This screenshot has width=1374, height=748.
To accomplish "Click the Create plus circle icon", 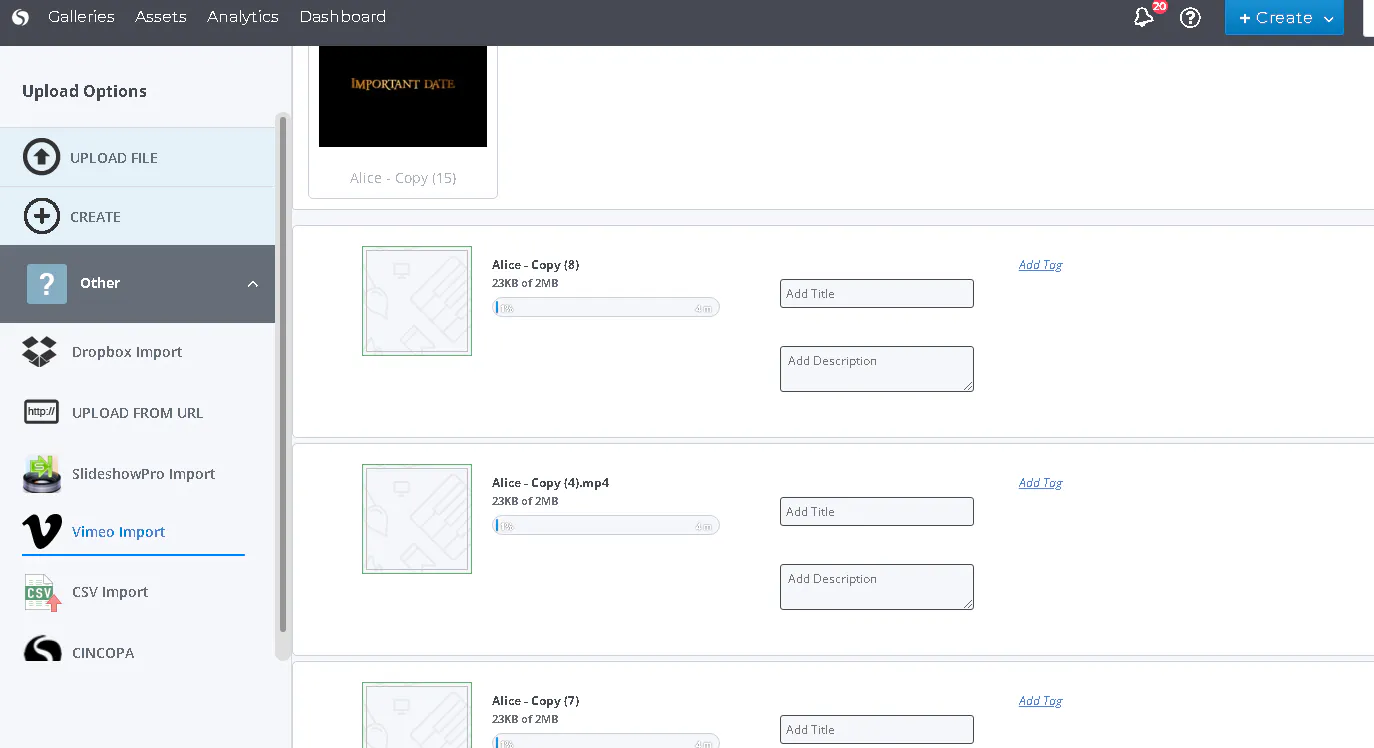I will tap(41, 216).
